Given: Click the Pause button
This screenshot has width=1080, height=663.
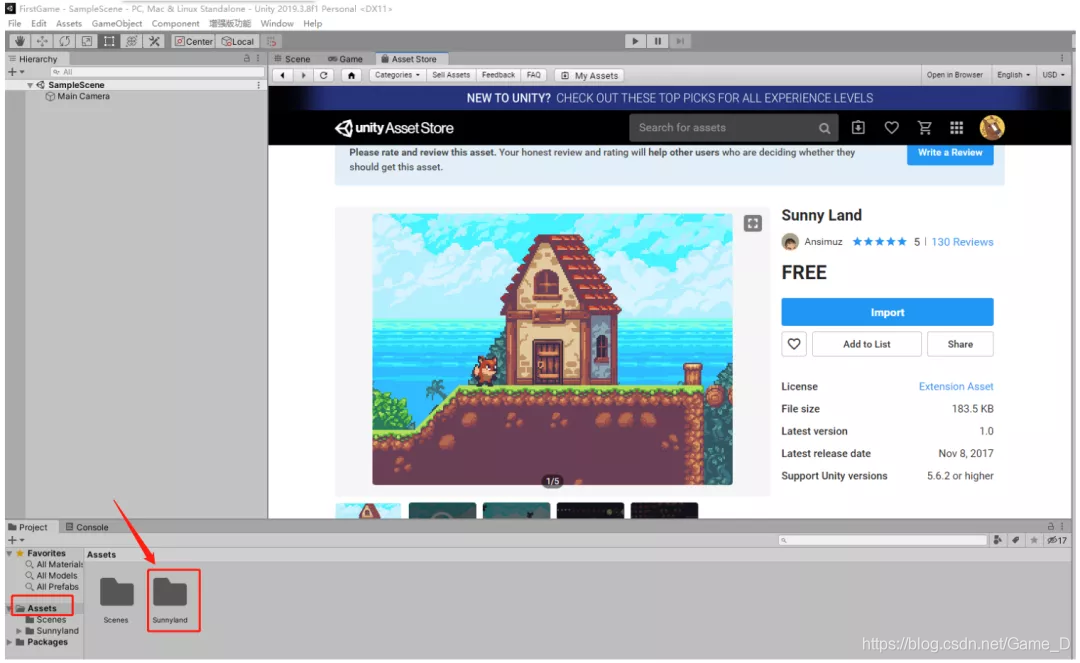Looking at the screenshot, I should pyautogui.click(x=658, y=41).
